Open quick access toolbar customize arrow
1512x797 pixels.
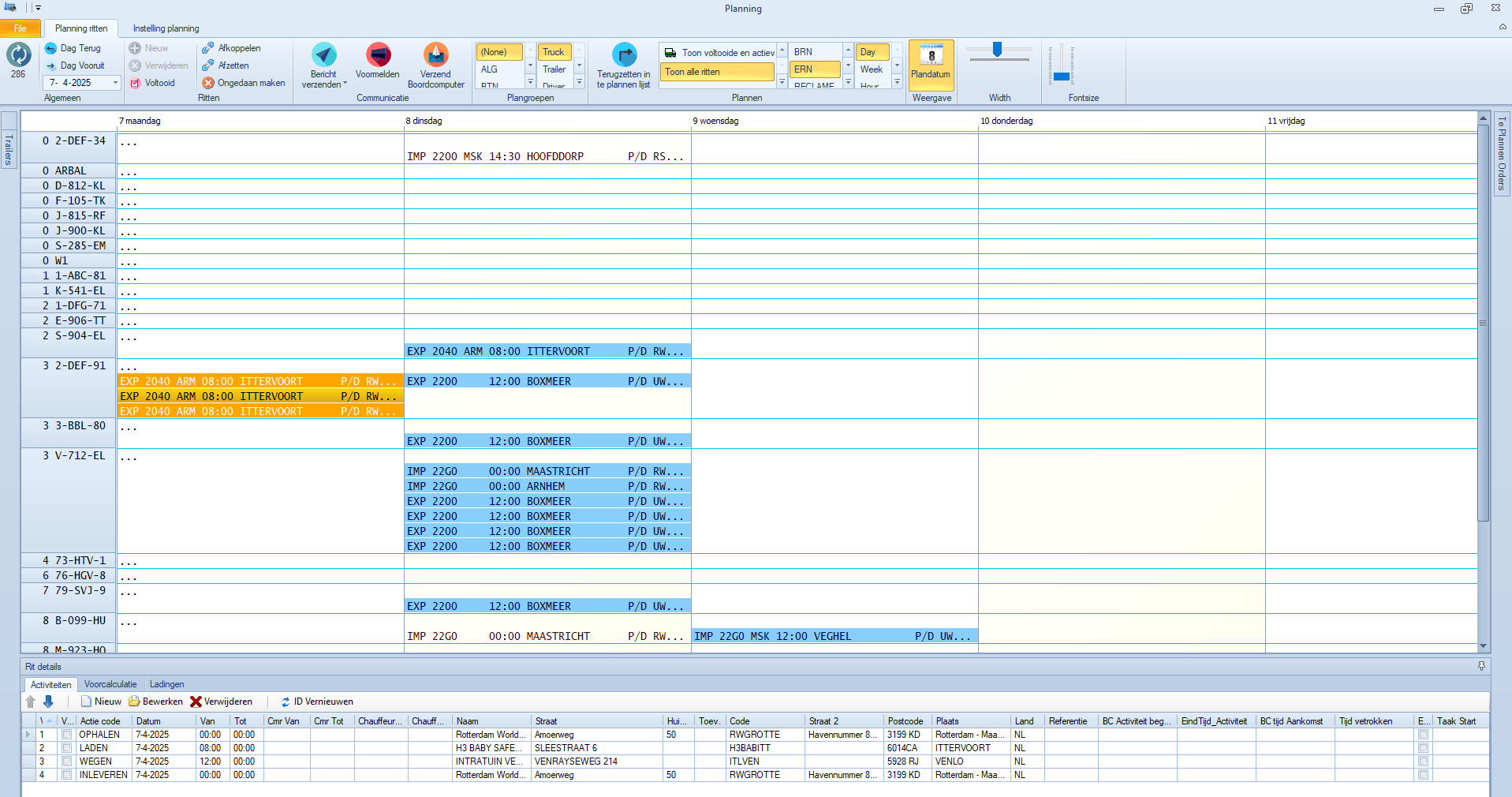(38, 8)
